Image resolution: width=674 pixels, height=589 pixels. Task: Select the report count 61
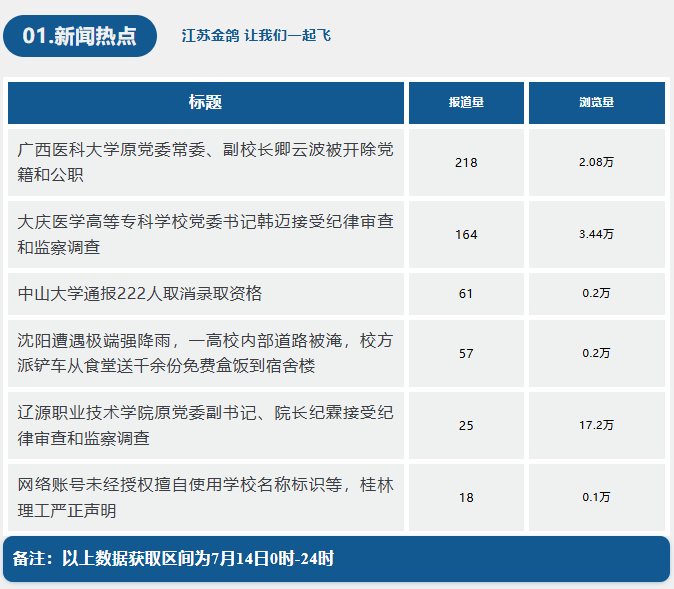pos(466,294)
